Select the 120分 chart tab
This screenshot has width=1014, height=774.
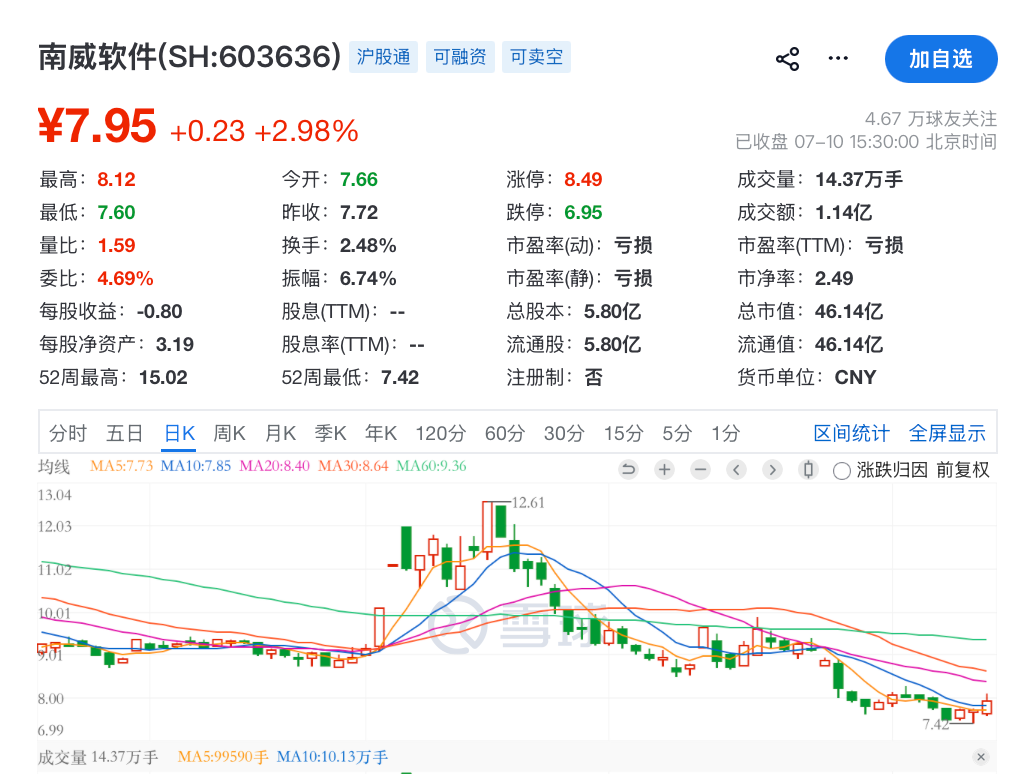440,433
